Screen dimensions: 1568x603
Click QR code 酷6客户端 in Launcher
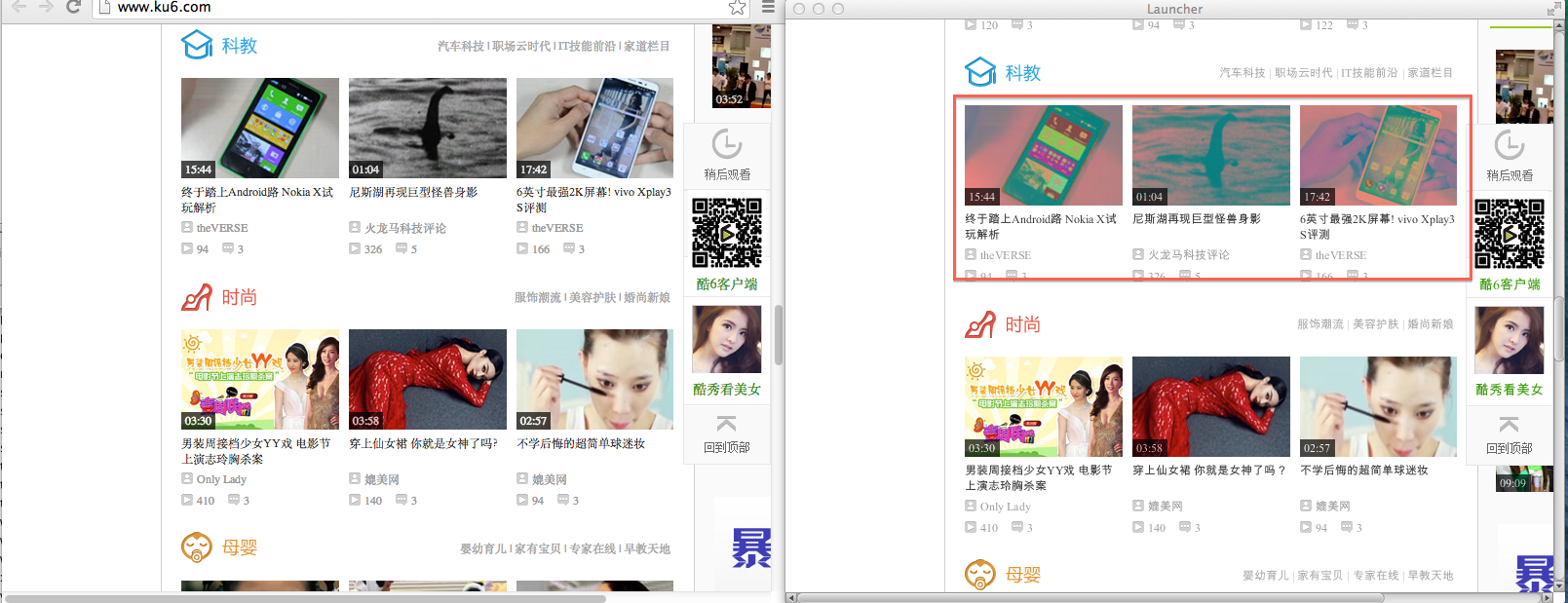[x=1510, y=234]
